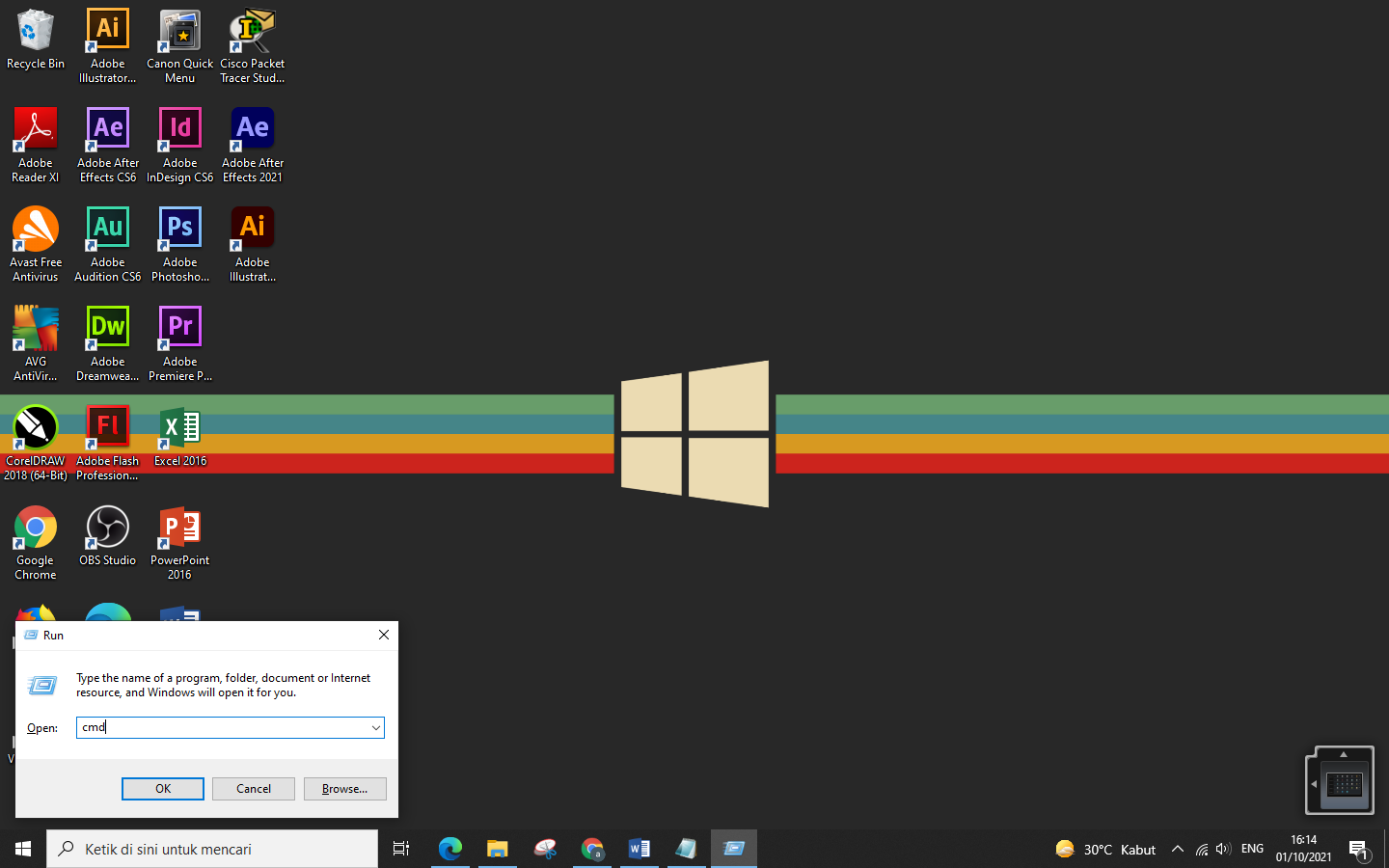The width and height of the screenshot is (1389, 868).
Task: Open Microsoft Edge from the taskbar
Action: (450, 849)
